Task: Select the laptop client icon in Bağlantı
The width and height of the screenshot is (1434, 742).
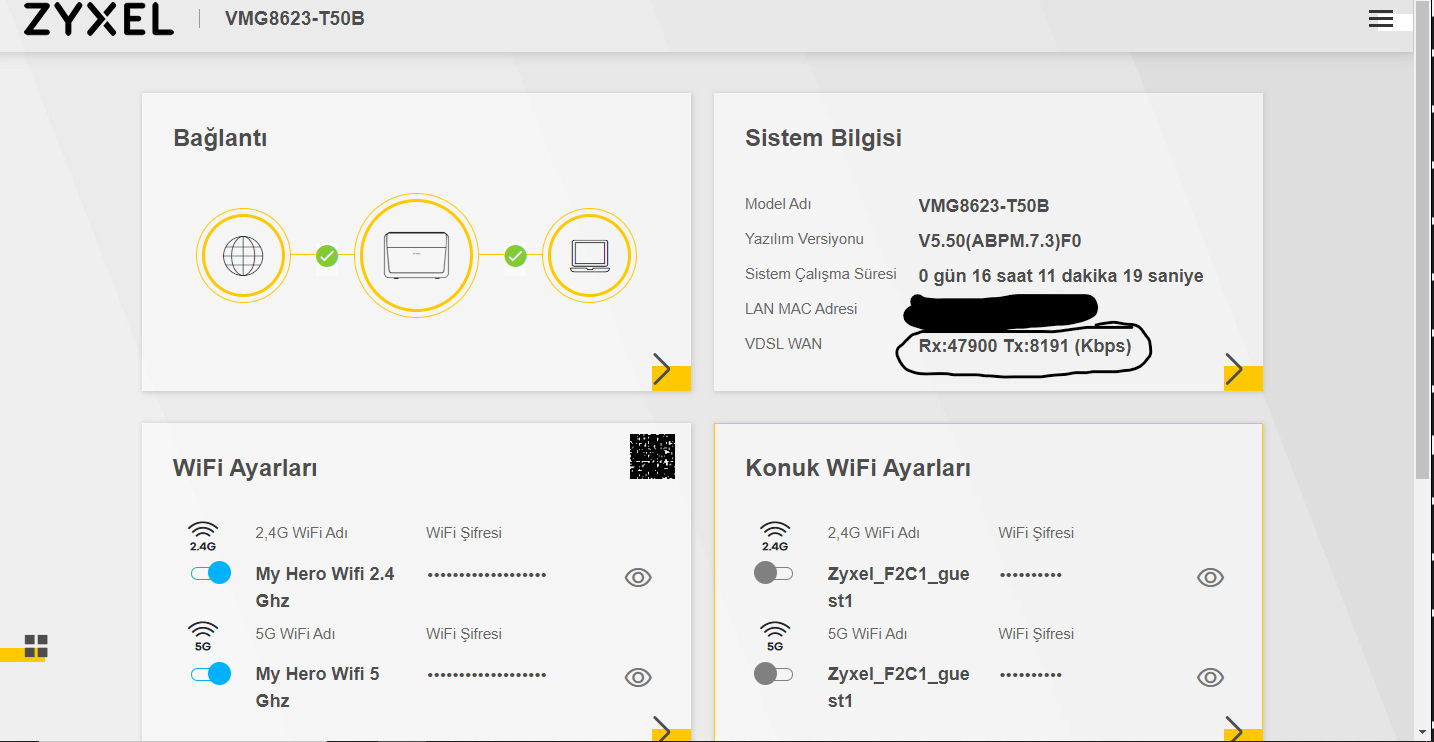Action: click(x=590, y=256)
